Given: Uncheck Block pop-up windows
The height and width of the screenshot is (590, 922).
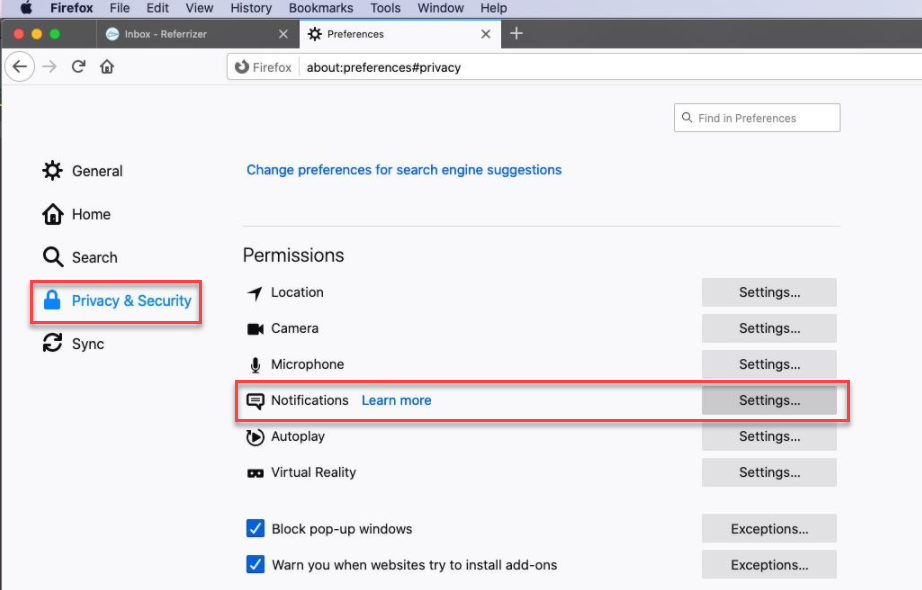Looking at the screenshot, I should point(255,528).
